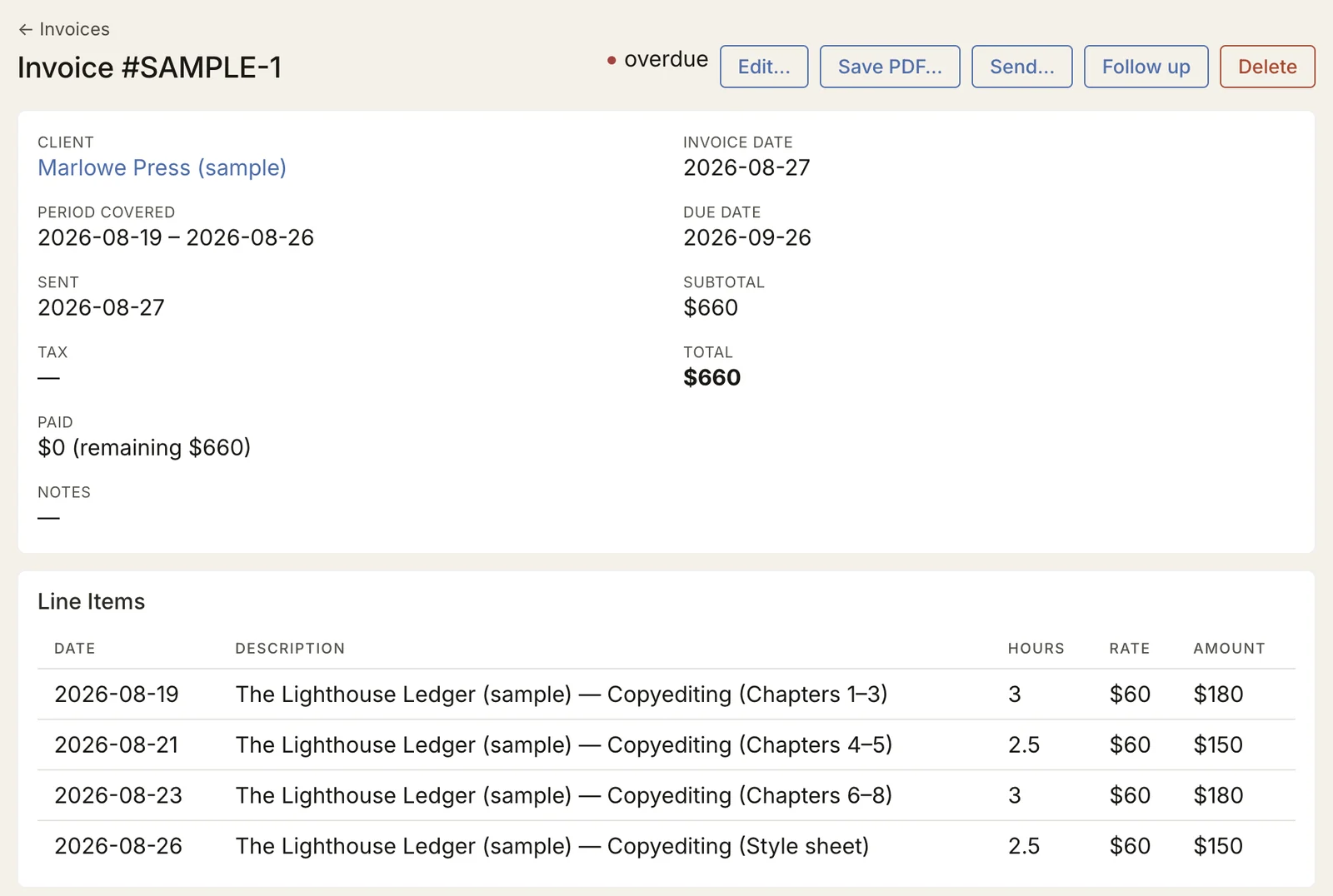Click the HOURS column header
The width and height of the screenshot is (1333, 896).
point(1036,648)
